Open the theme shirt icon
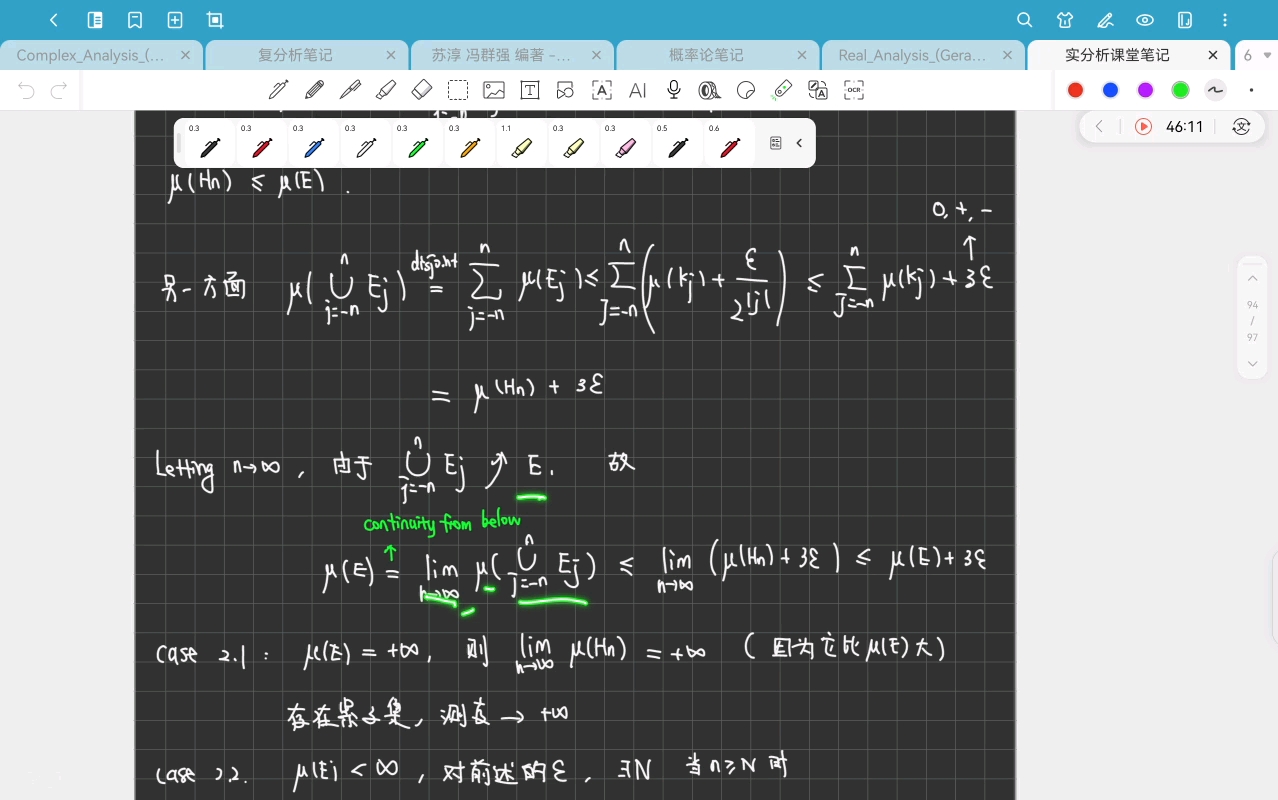This screenshot has width=1278, height=800. tap(1065, 20)
